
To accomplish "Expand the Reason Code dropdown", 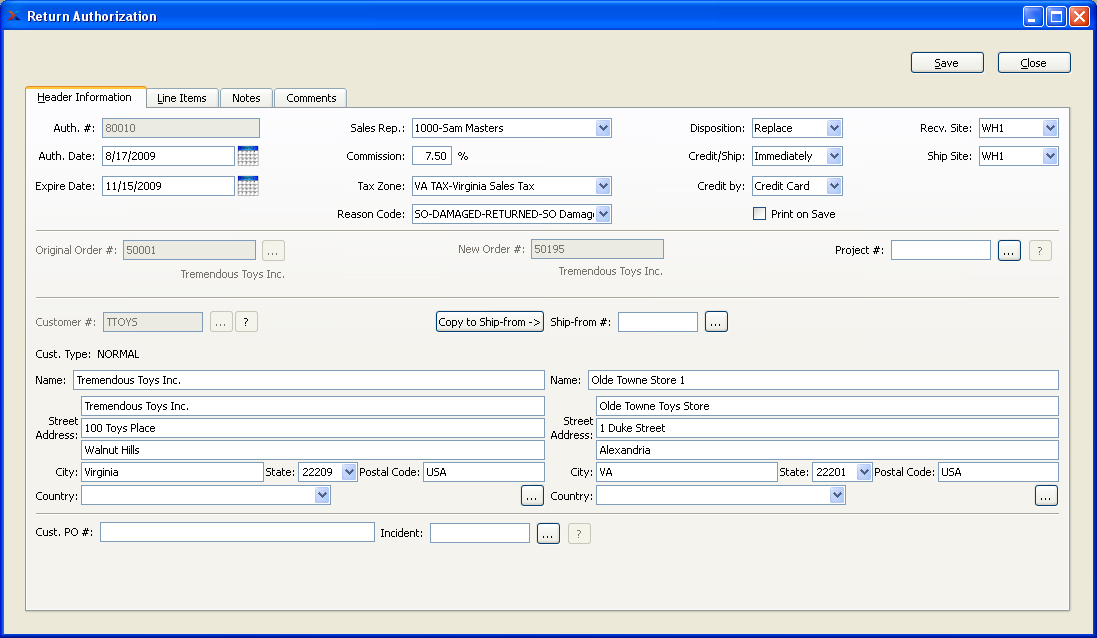I will point(603,214).
